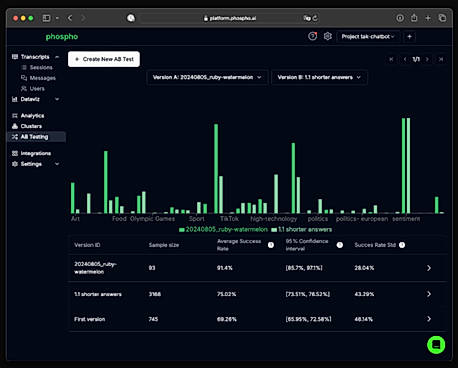
Task: Click the Clusters icon
Action: 15,126
